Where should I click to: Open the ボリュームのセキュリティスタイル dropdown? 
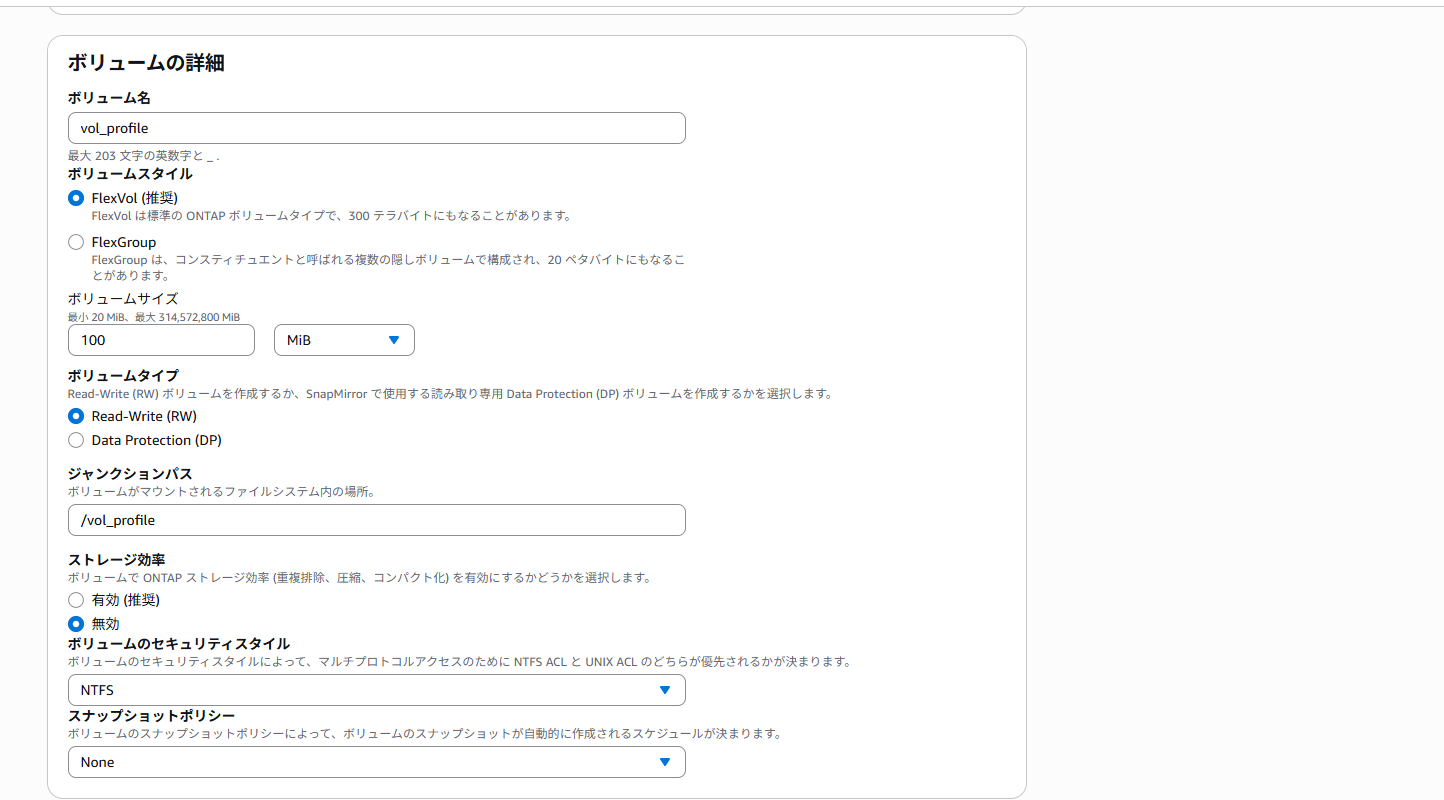click(x=376, y=690)
